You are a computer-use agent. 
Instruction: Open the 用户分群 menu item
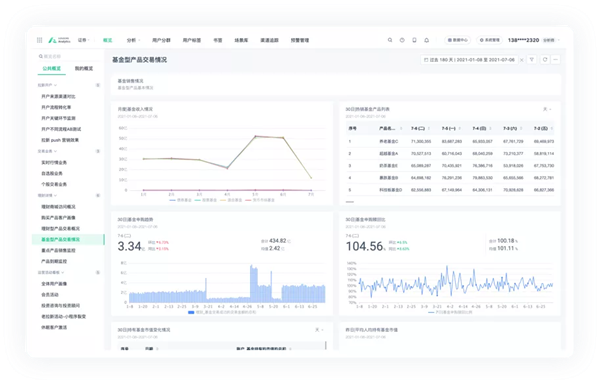(x=161, y=40)
